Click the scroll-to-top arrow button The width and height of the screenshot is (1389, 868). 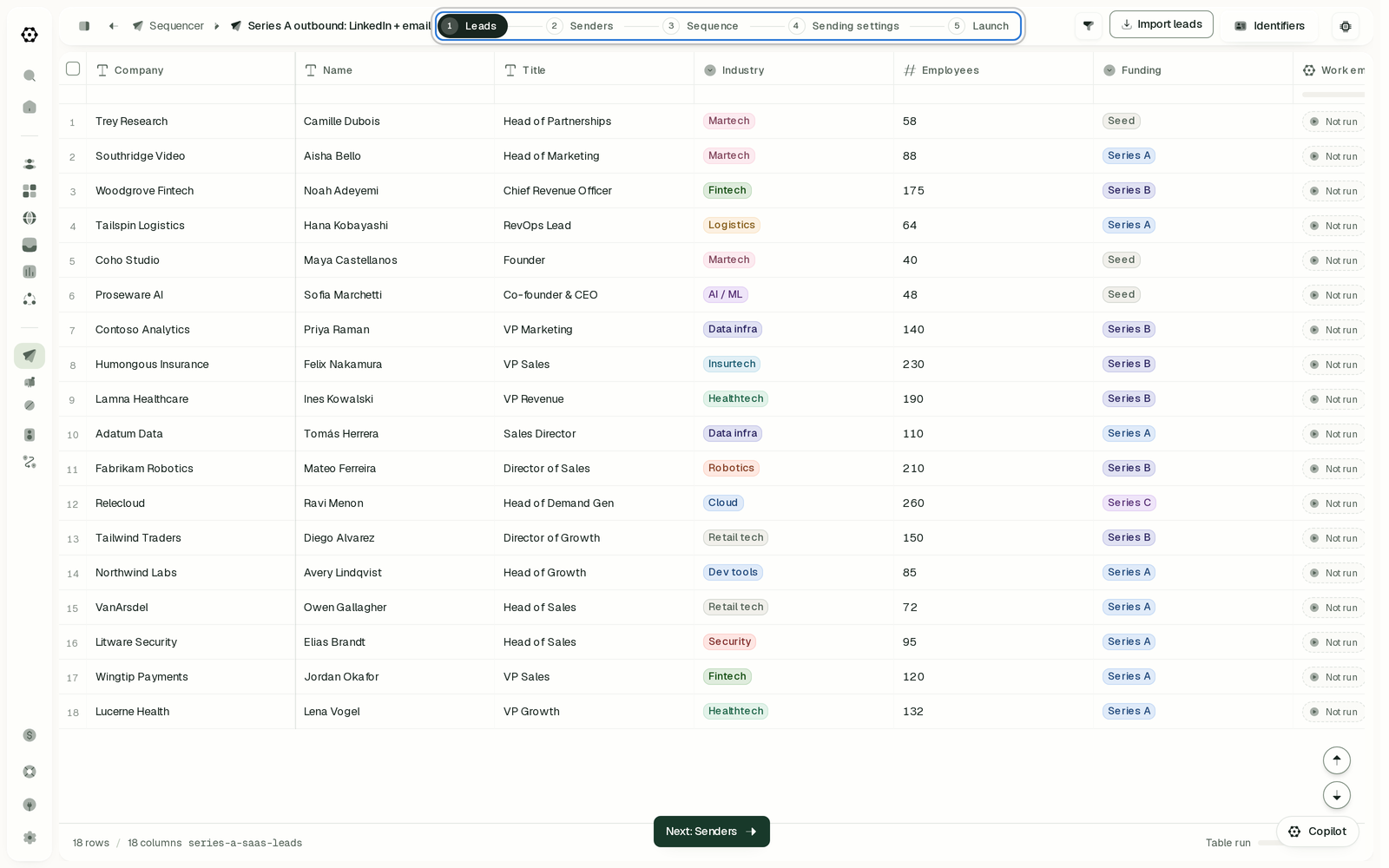1337,760
